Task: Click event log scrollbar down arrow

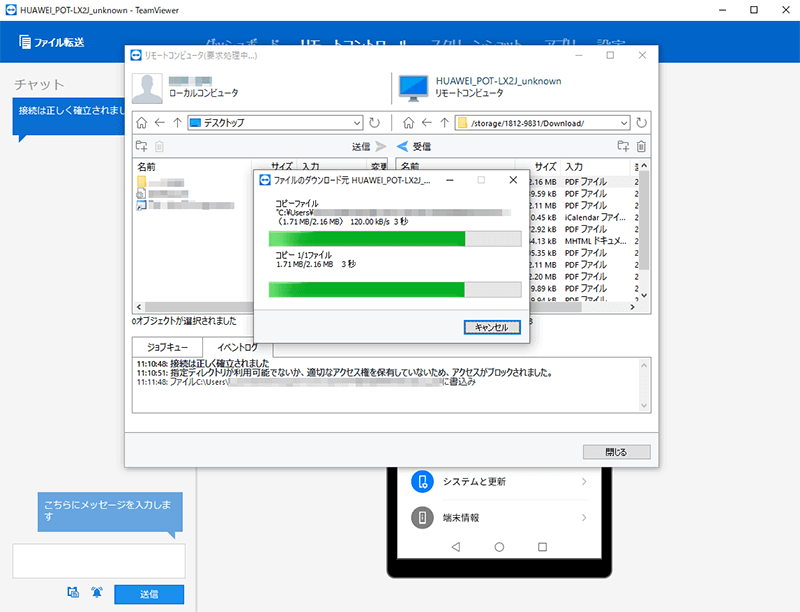Action: [644, 405]
